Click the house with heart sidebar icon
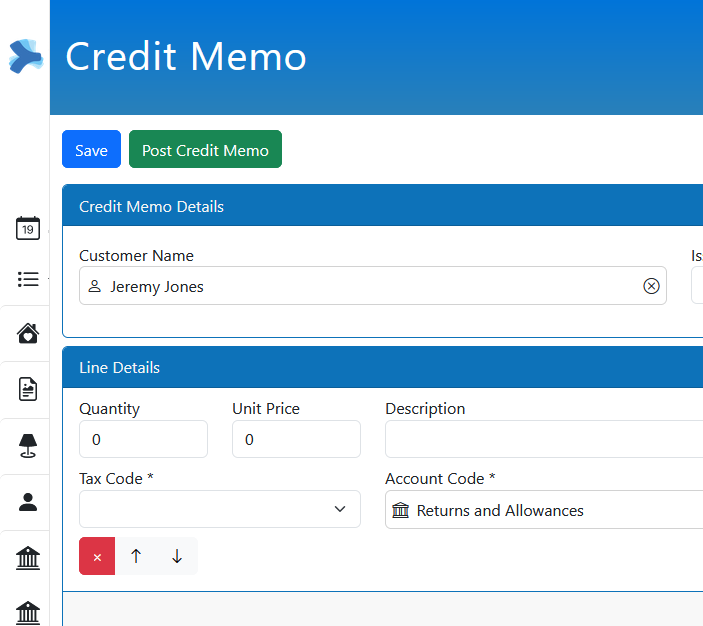703x626 pixels. (x=28, y=333)
